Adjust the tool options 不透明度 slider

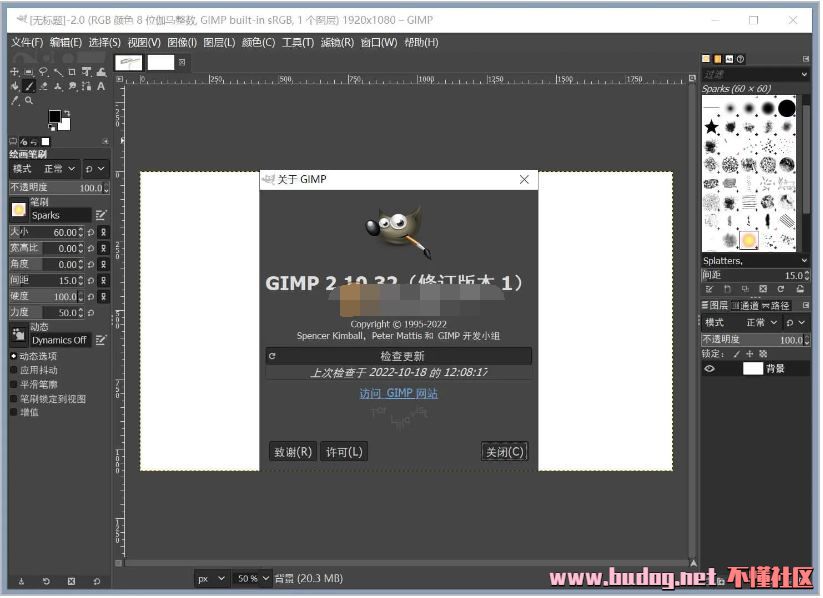pos(59,187)
